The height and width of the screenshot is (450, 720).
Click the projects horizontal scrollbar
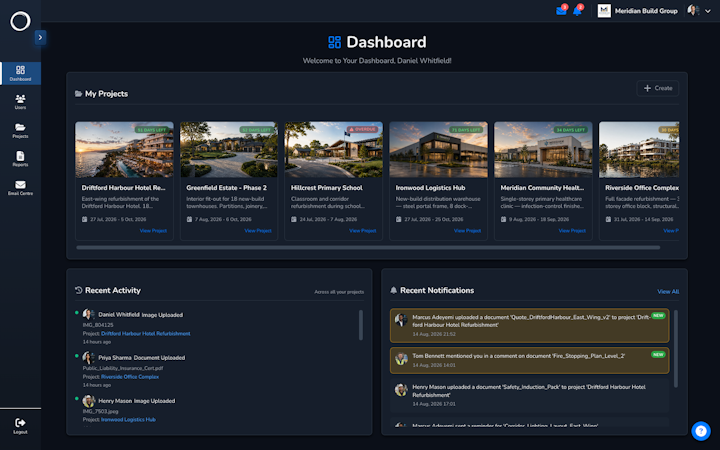click(x=368, y=248)
